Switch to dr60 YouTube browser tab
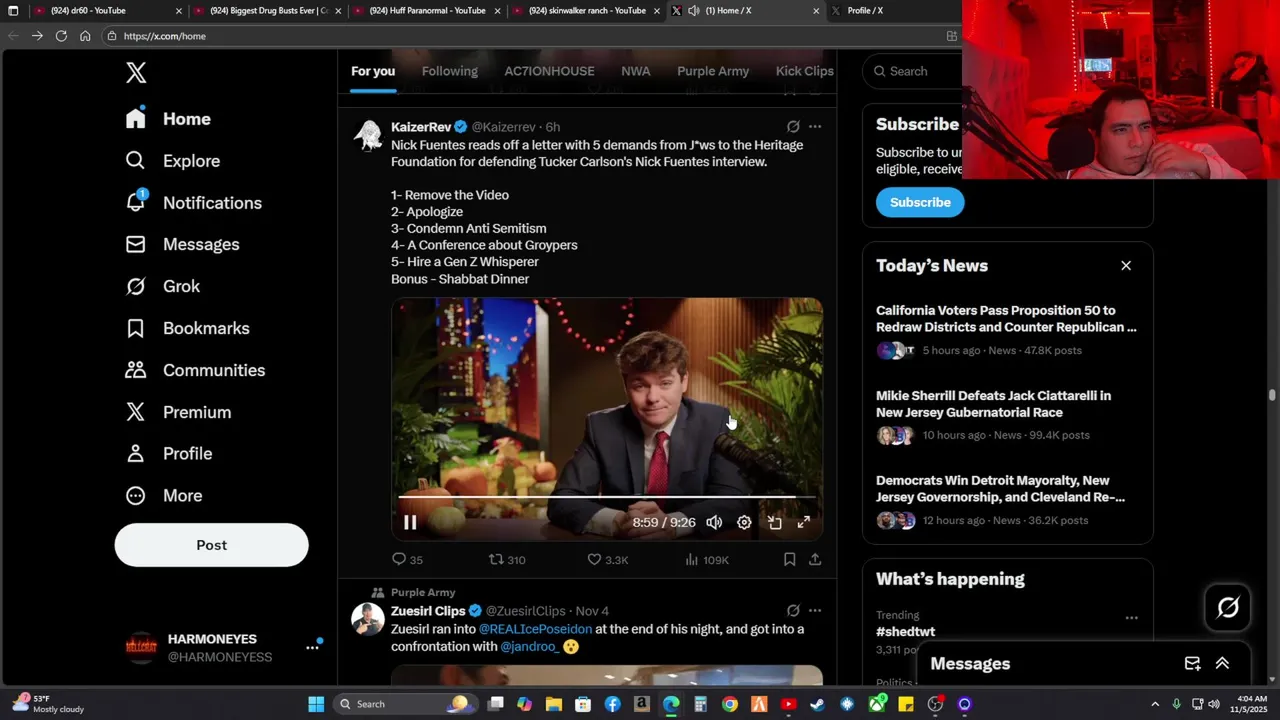Viewport: 1280px width, 720px height. point(110,11)
